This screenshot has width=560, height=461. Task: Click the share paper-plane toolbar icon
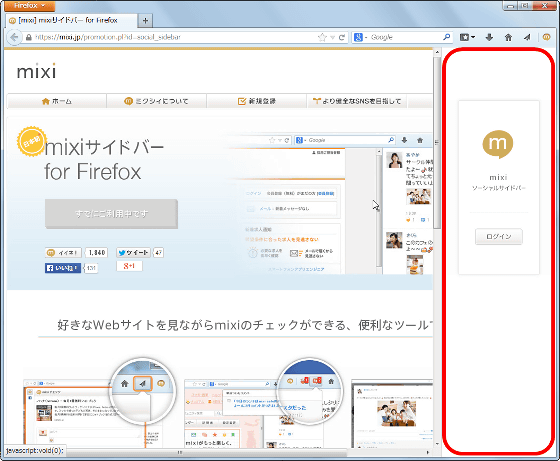pos(527,37)
